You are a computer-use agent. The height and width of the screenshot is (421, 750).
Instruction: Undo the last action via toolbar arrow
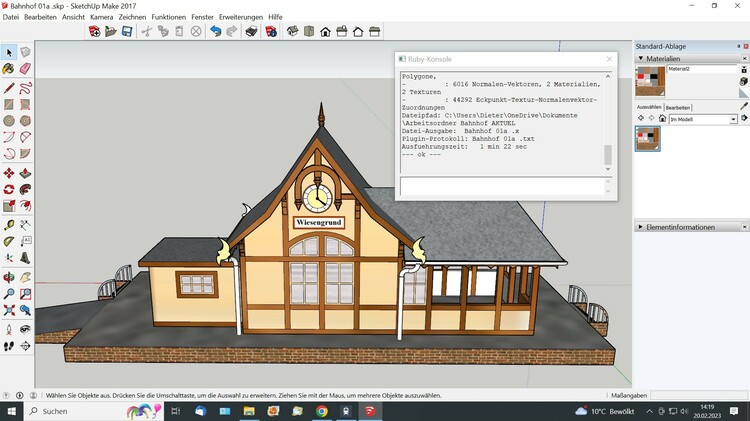tap(215, 31)
